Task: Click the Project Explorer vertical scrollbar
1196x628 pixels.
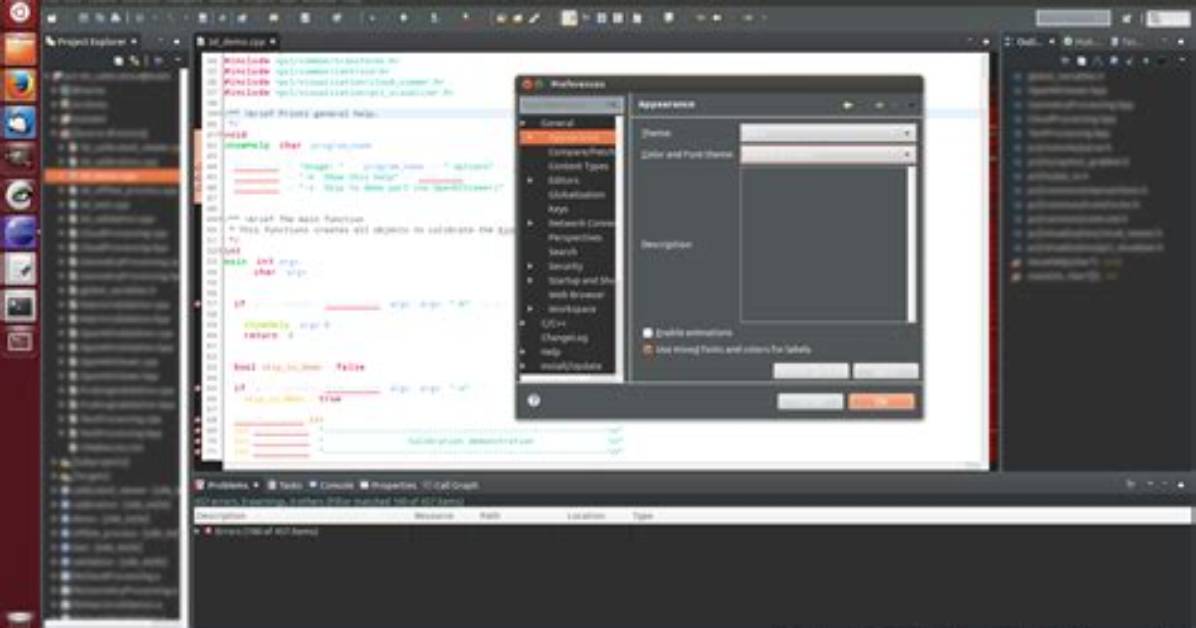Action: coord(183,343)
